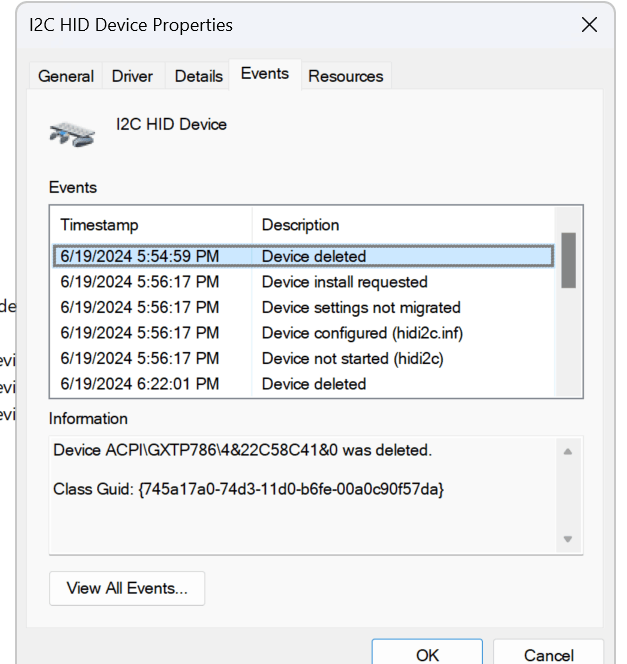Screen dimensions: 627x664
Task: Click the Timestamp column header
Action: click(152, 225)
